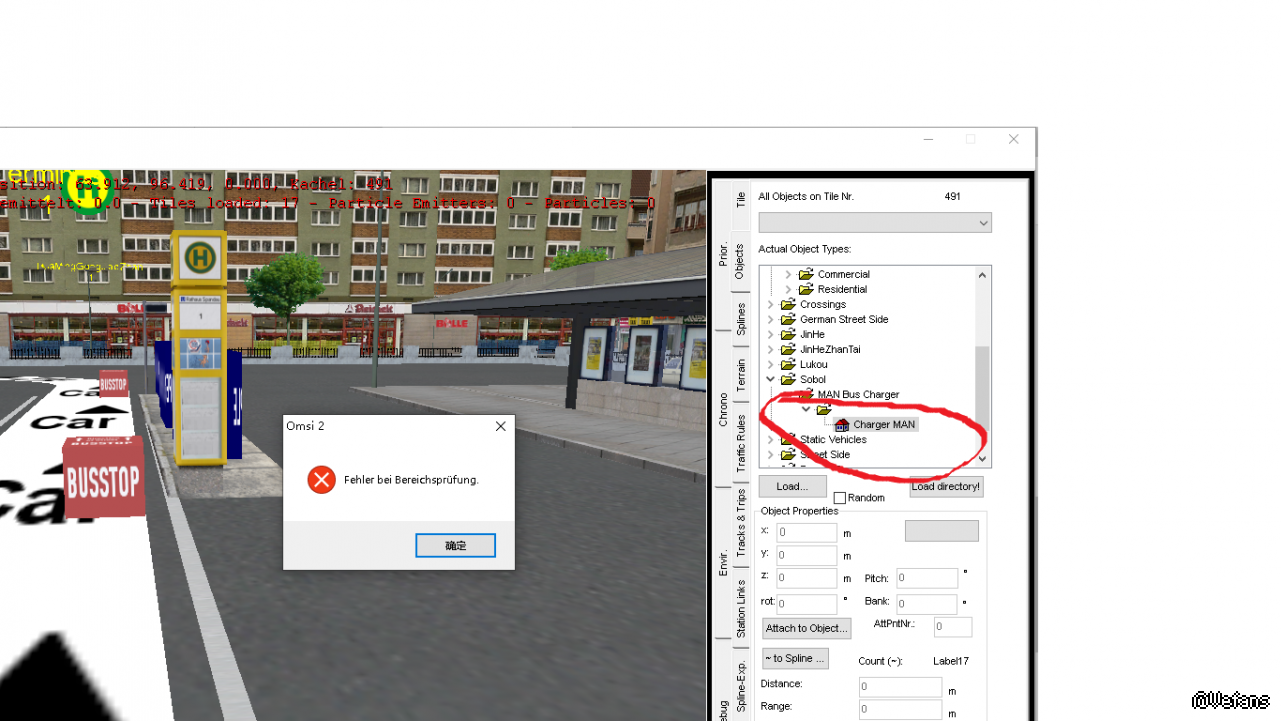Open the Station Links tab
The image size is (1281, 721).
point(741,608)
